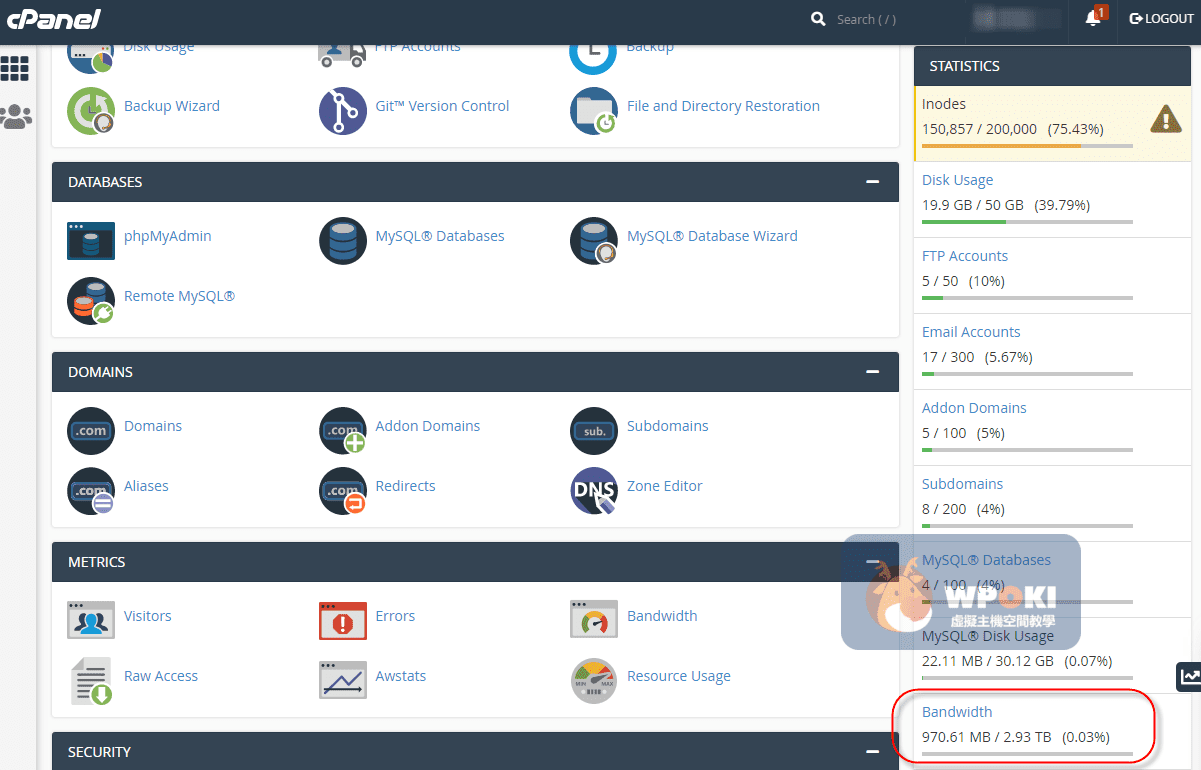Collapse the Security section

tap(872, 752)
